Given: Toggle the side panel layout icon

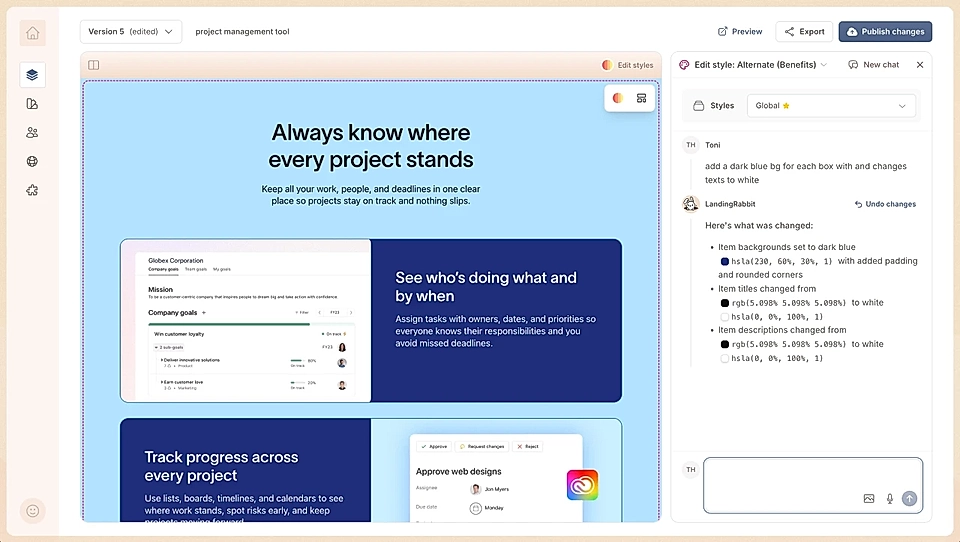Looking at the screenshot, I should (x=94, y=65).
